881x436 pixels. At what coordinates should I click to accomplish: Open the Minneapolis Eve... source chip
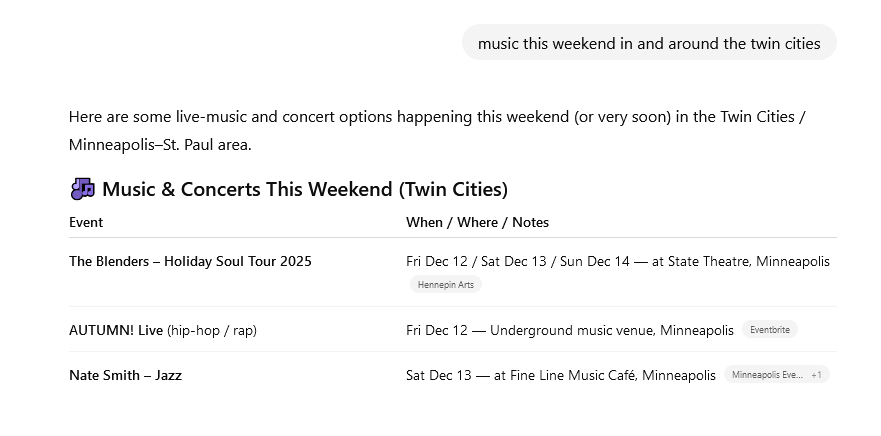pos(766,375)
